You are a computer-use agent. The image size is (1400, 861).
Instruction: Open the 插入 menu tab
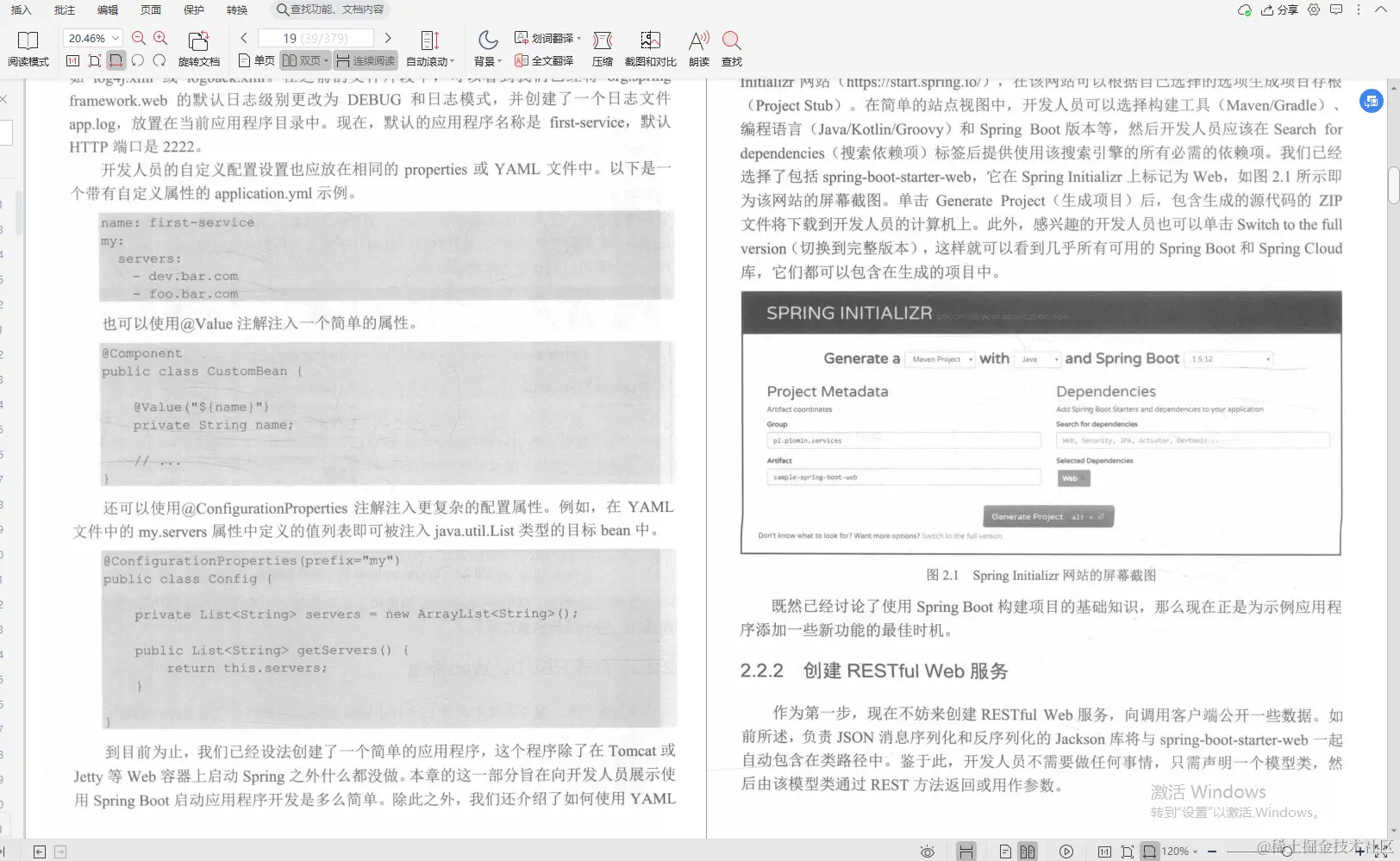pos(21,10)
